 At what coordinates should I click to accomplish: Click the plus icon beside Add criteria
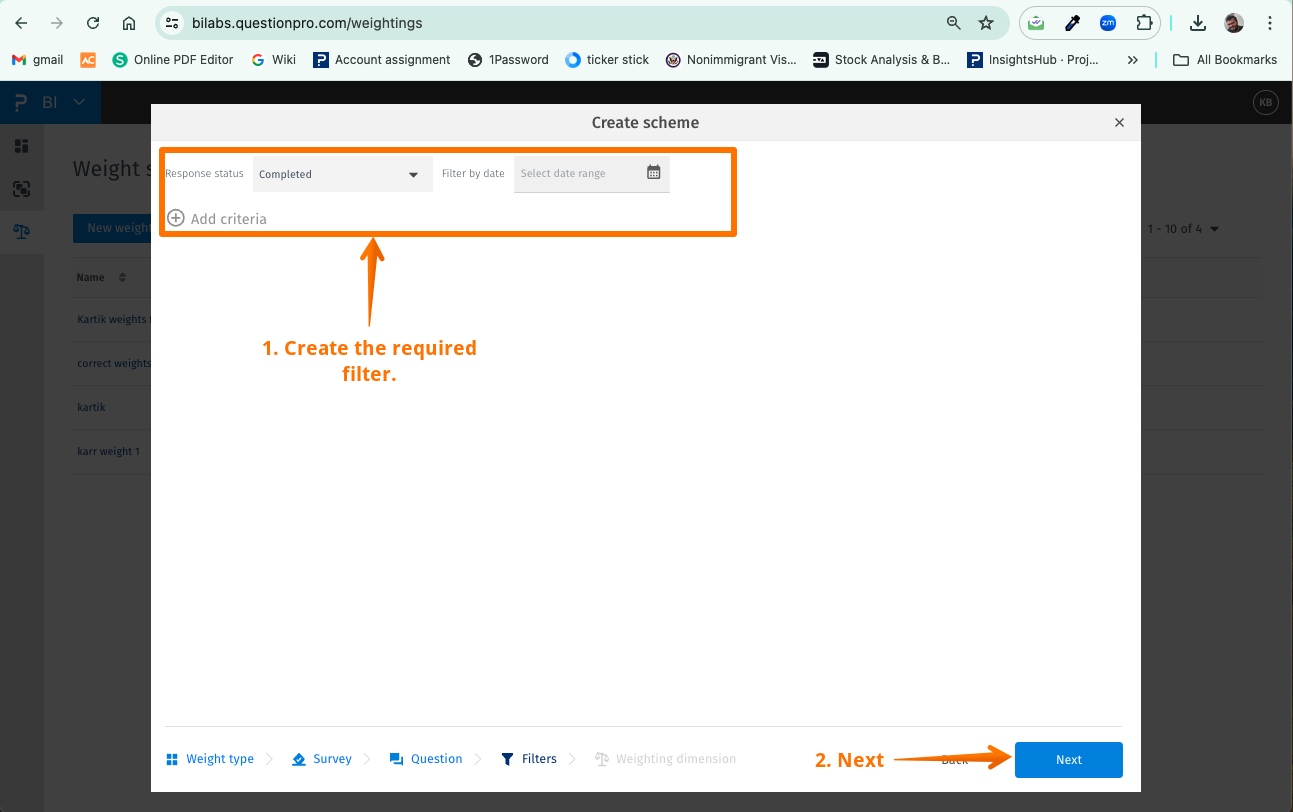[176, 218]
